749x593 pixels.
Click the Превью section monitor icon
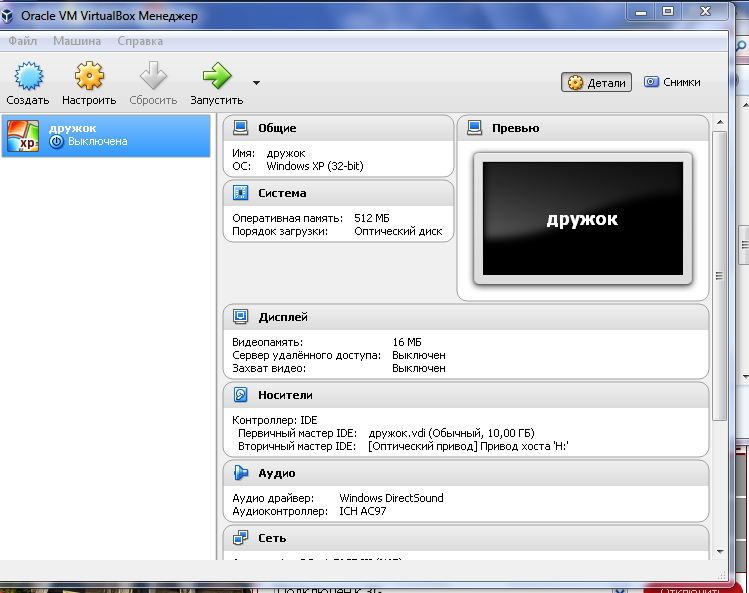coord(474,128)
